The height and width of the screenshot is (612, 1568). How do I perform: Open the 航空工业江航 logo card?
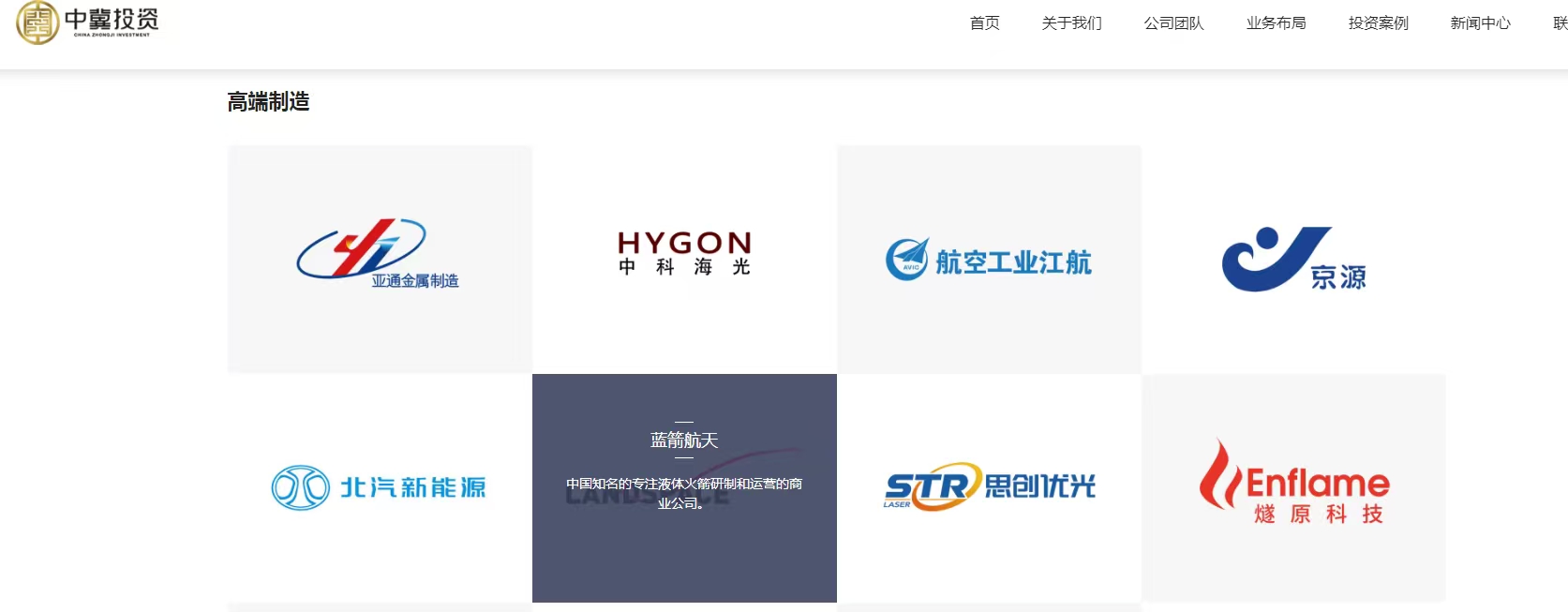click(x=989, y=259)
